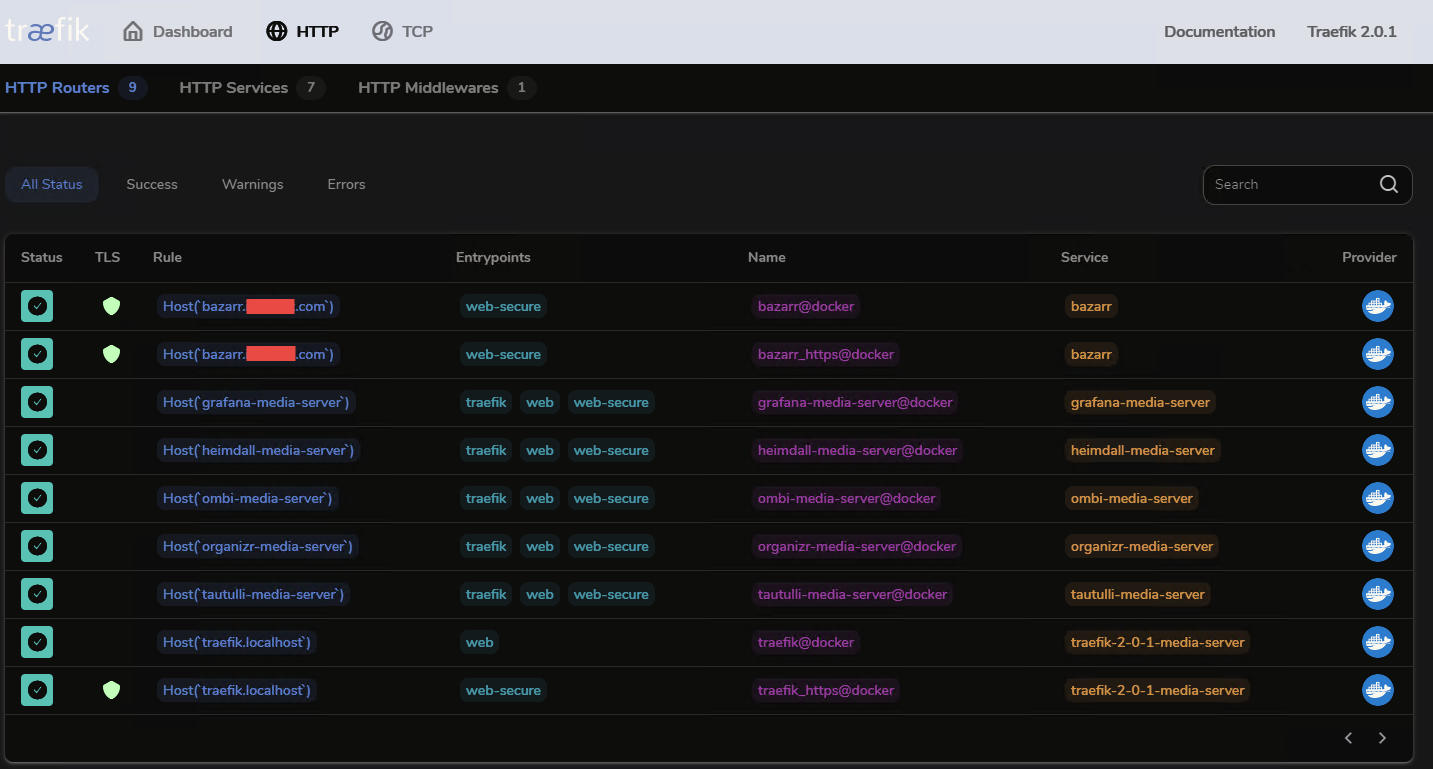Click Docker provider icon for bazarr@docker
1433x769 pixels.
(x=1378, y=306)
